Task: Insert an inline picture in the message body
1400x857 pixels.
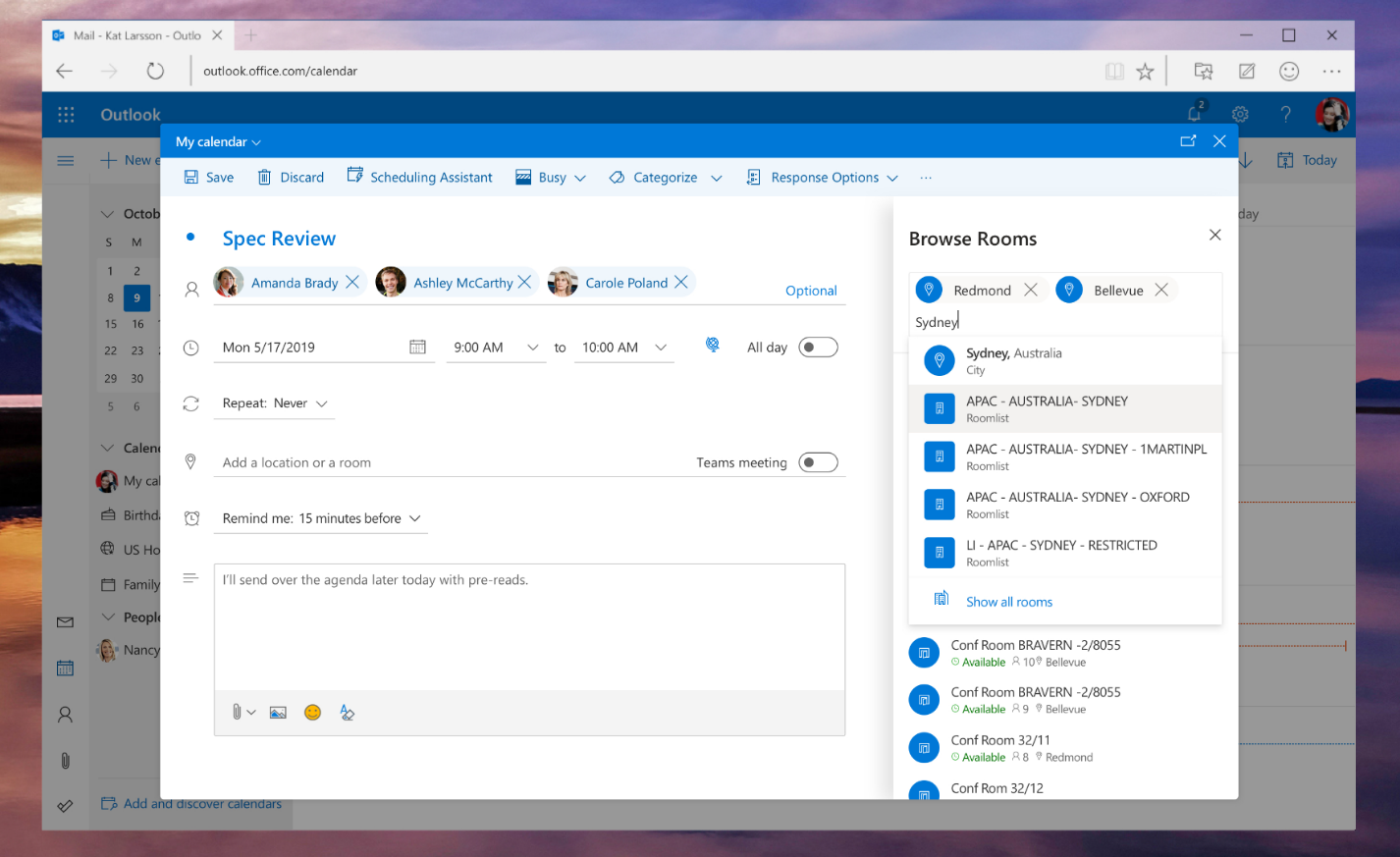Action: click(278, 712)
